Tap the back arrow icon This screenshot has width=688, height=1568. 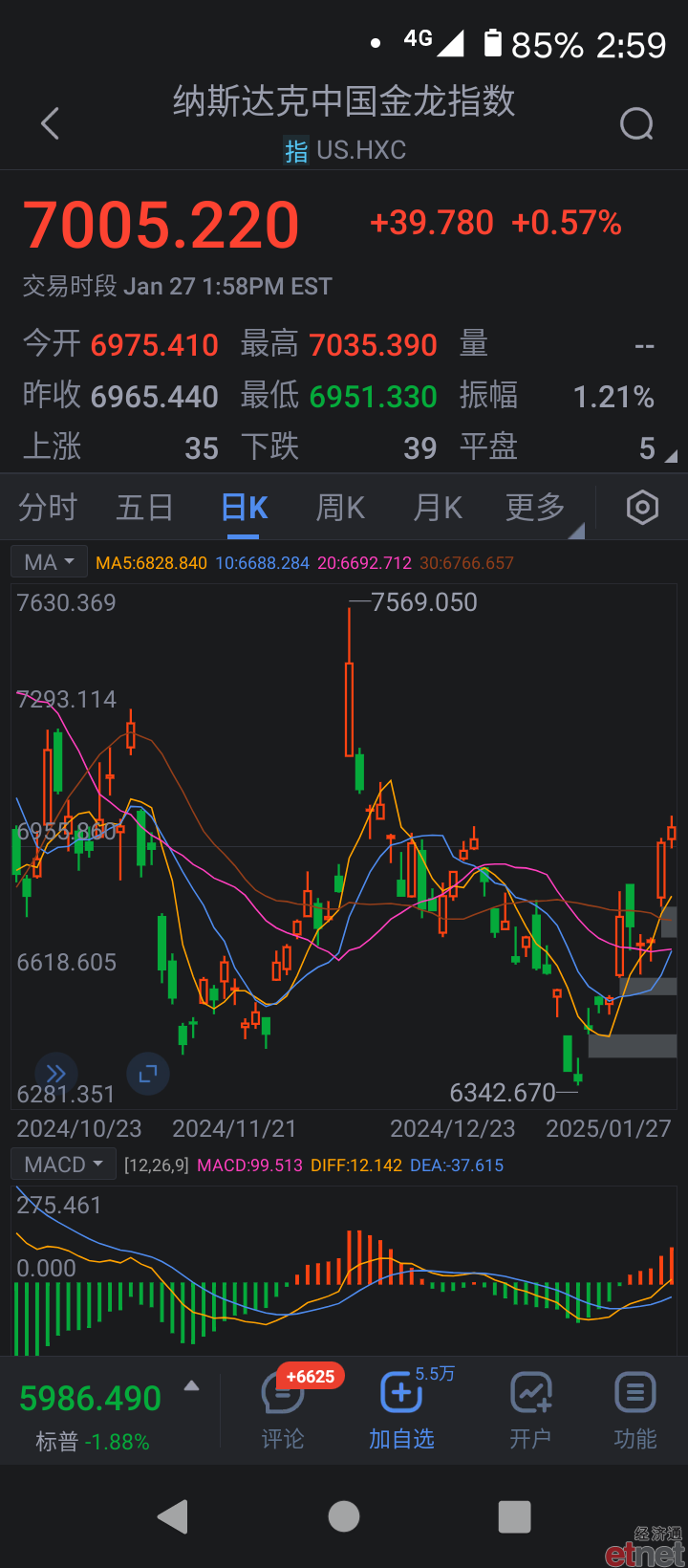coord(51,123)
